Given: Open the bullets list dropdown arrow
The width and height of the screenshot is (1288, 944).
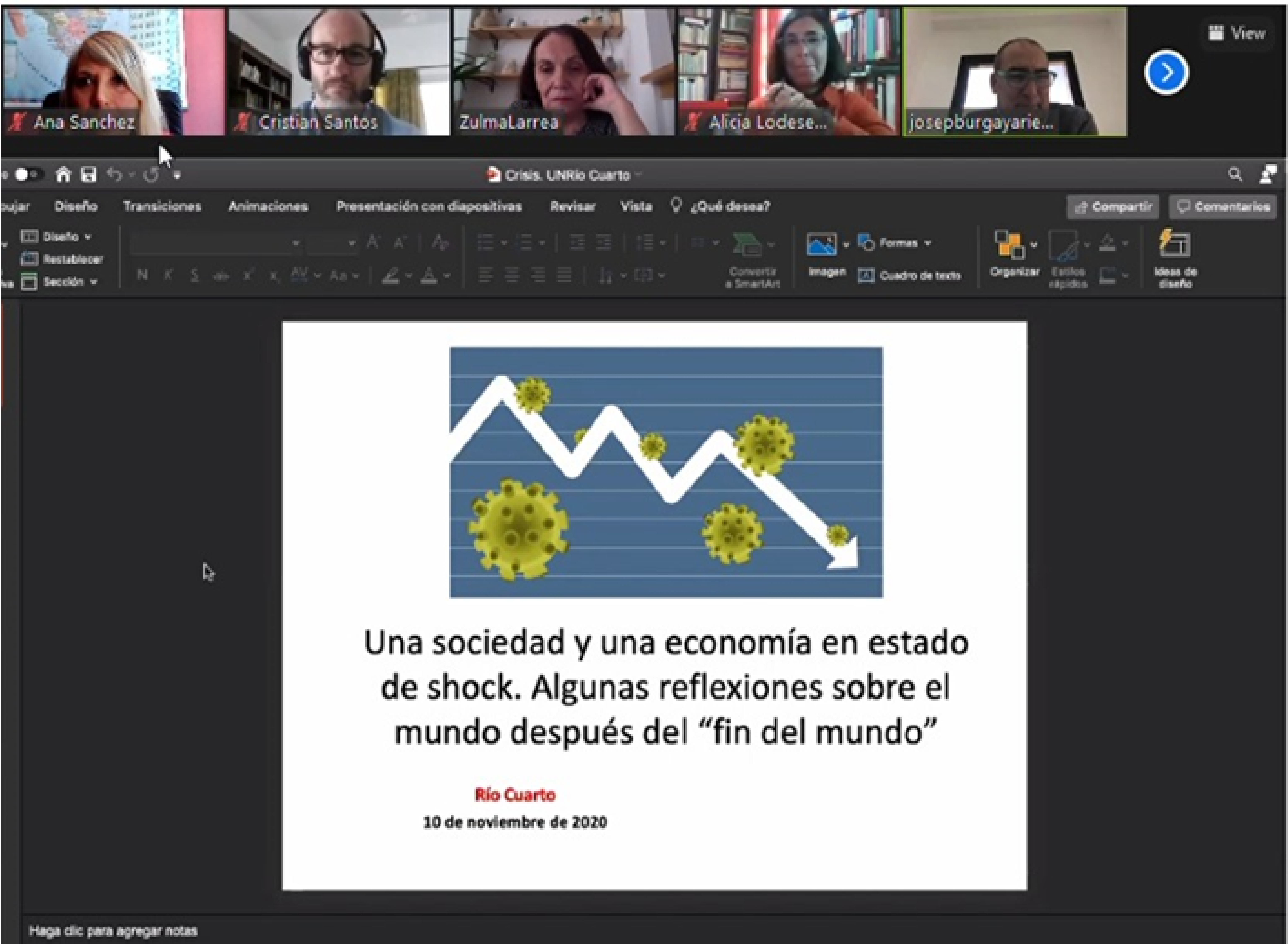Looking at the screenshot, I should coord(504,243).
